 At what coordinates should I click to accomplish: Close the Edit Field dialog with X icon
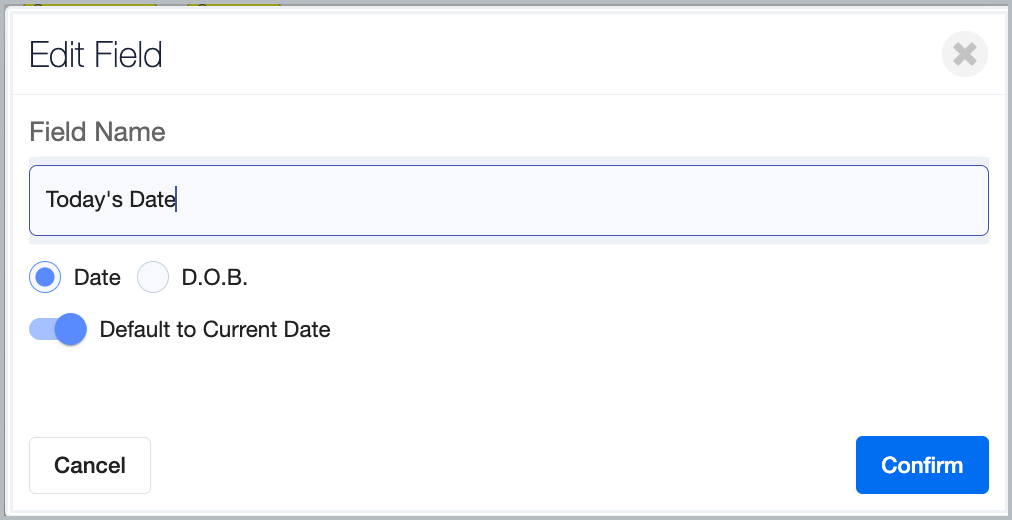tap(964, 54)
